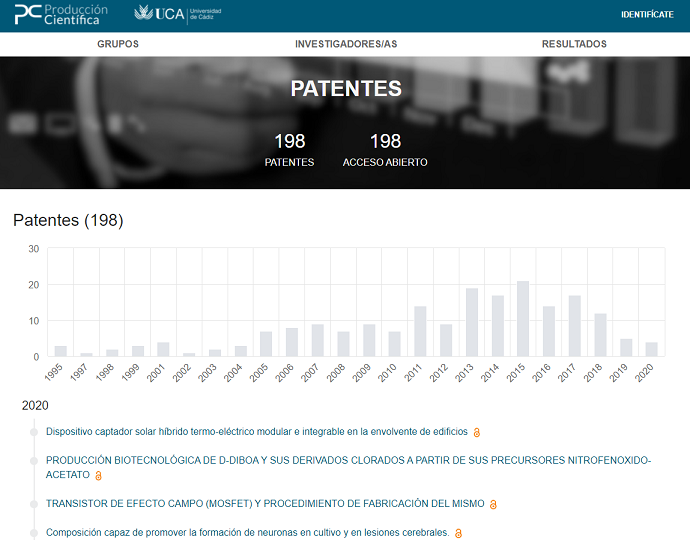690x552 pixels.
Task: Select the 2012 bar in chart
Action: 446,341
